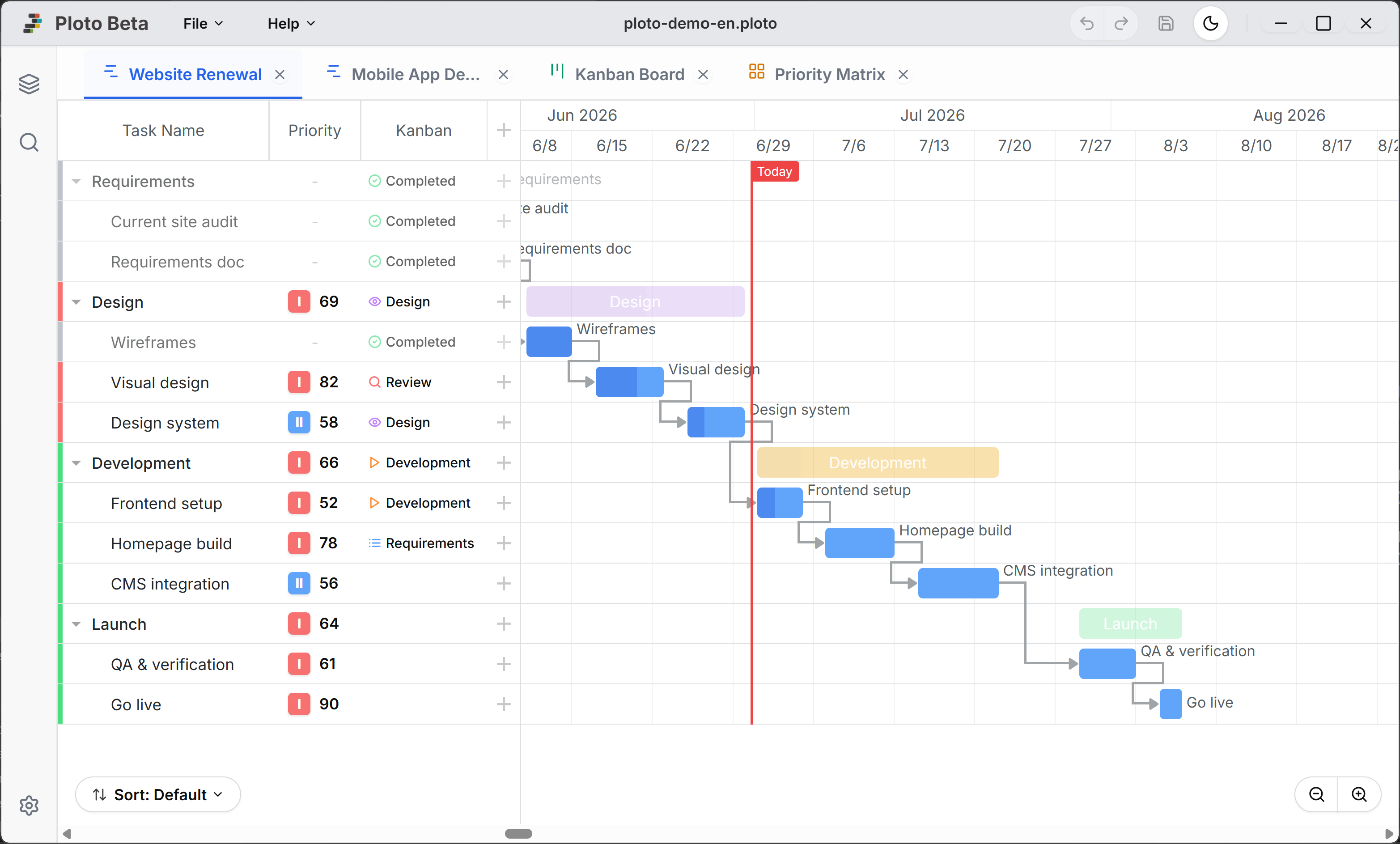Close the Kanban Board tab
This screenshot has height=844, width=1400.
(x=703, y=74)
